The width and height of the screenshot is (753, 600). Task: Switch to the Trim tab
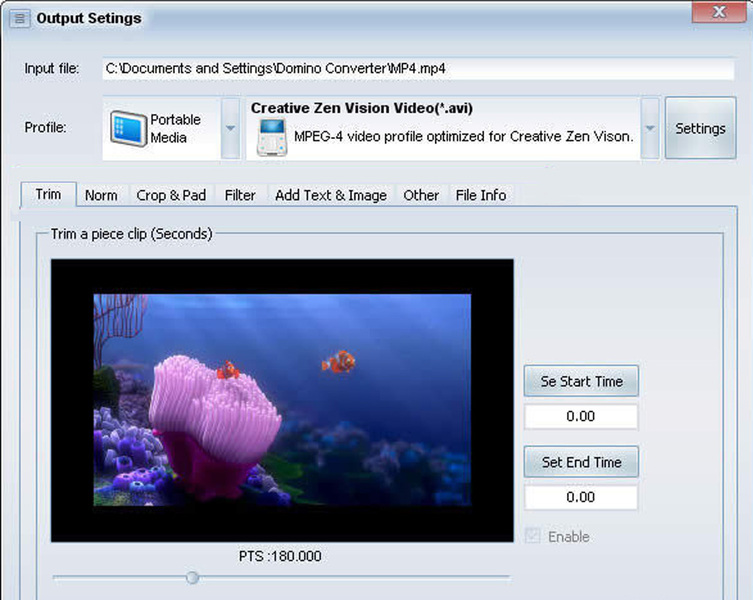tap(48, 195)
